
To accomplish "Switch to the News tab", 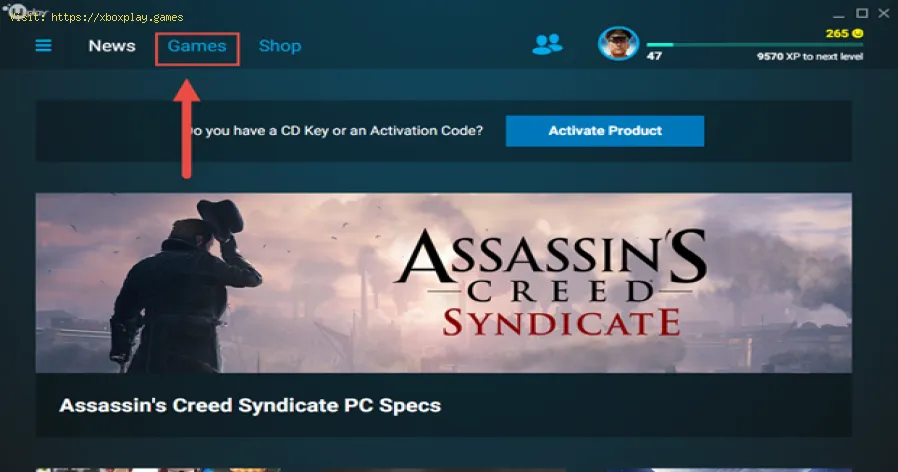I will tap(112, 46).
